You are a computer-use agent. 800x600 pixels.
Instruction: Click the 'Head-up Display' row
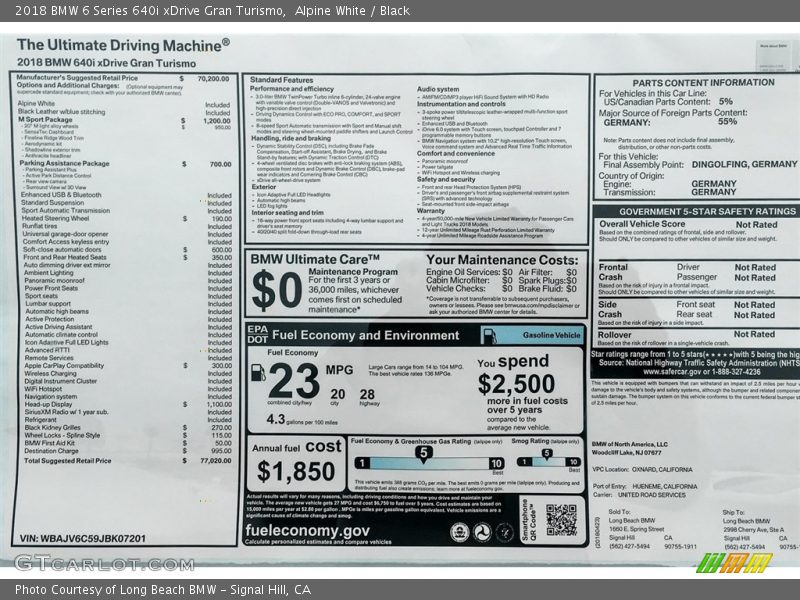pyautogui.click(x=128, y=405)
